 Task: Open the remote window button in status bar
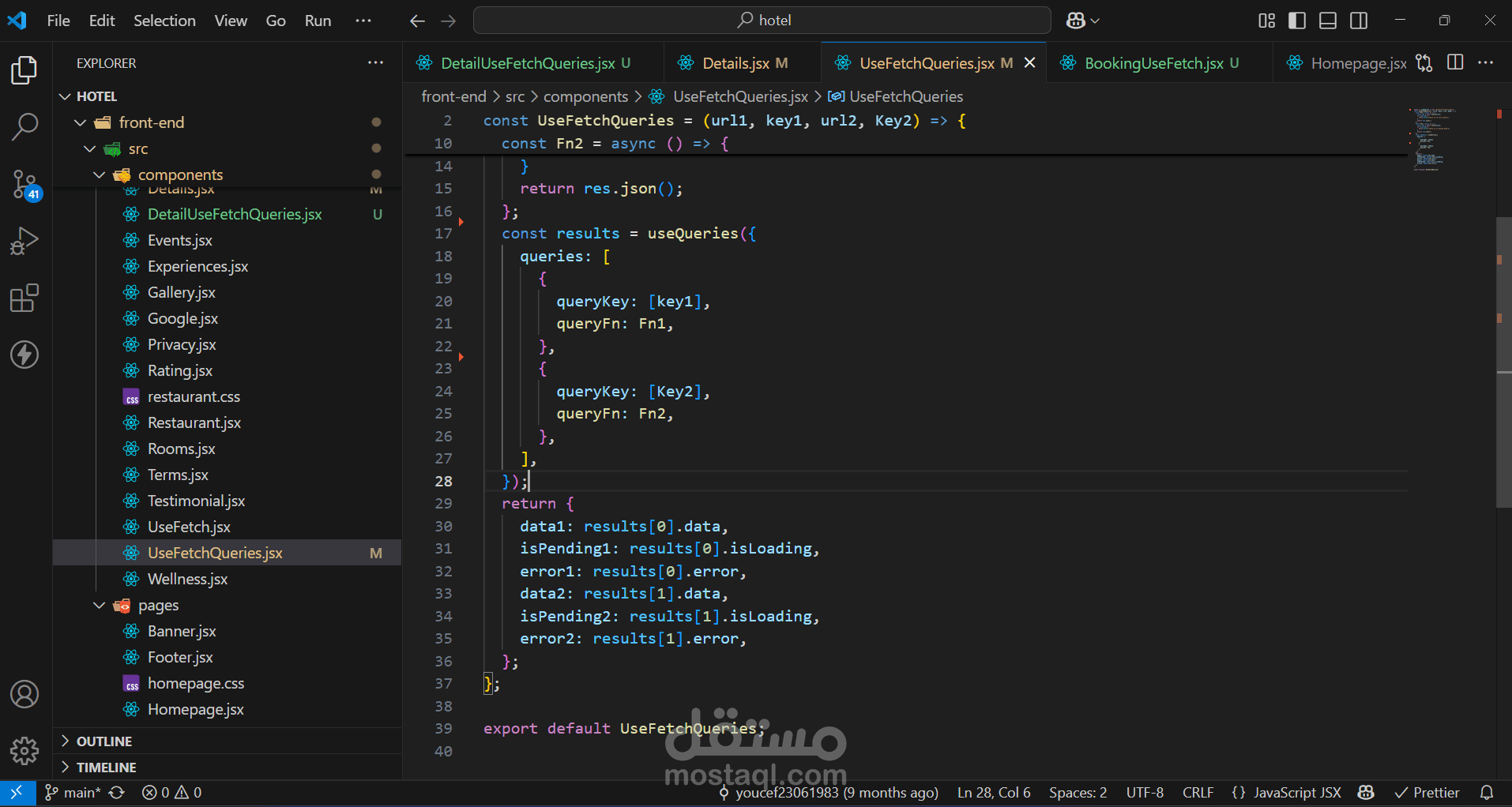(x=17, y=793)
